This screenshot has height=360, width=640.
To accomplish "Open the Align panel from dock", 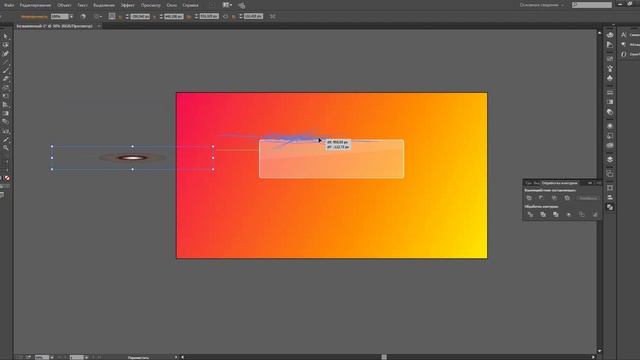I will 610,198.
